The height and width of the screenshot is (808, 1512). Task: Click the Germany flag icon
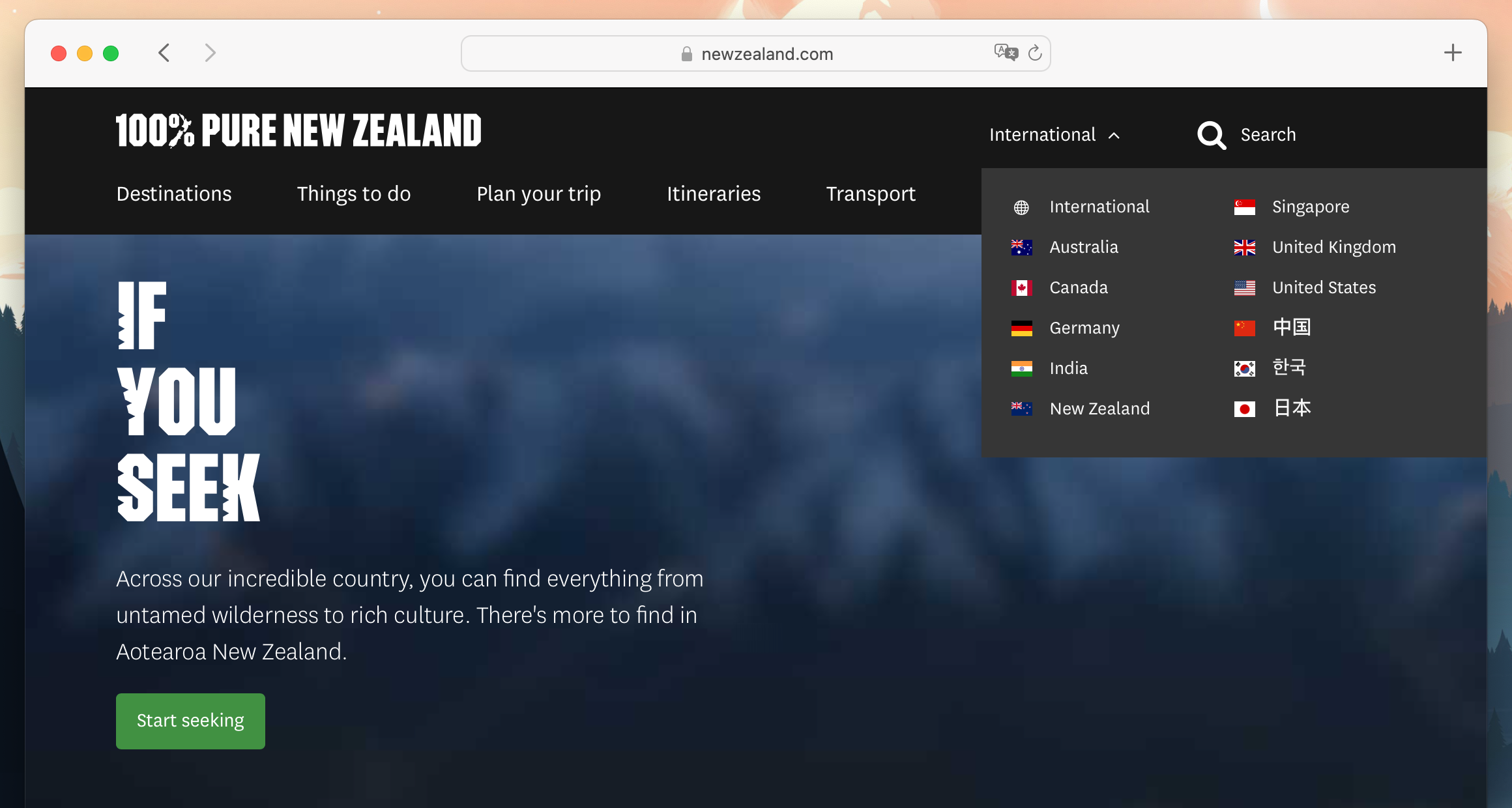(1023, 327)
